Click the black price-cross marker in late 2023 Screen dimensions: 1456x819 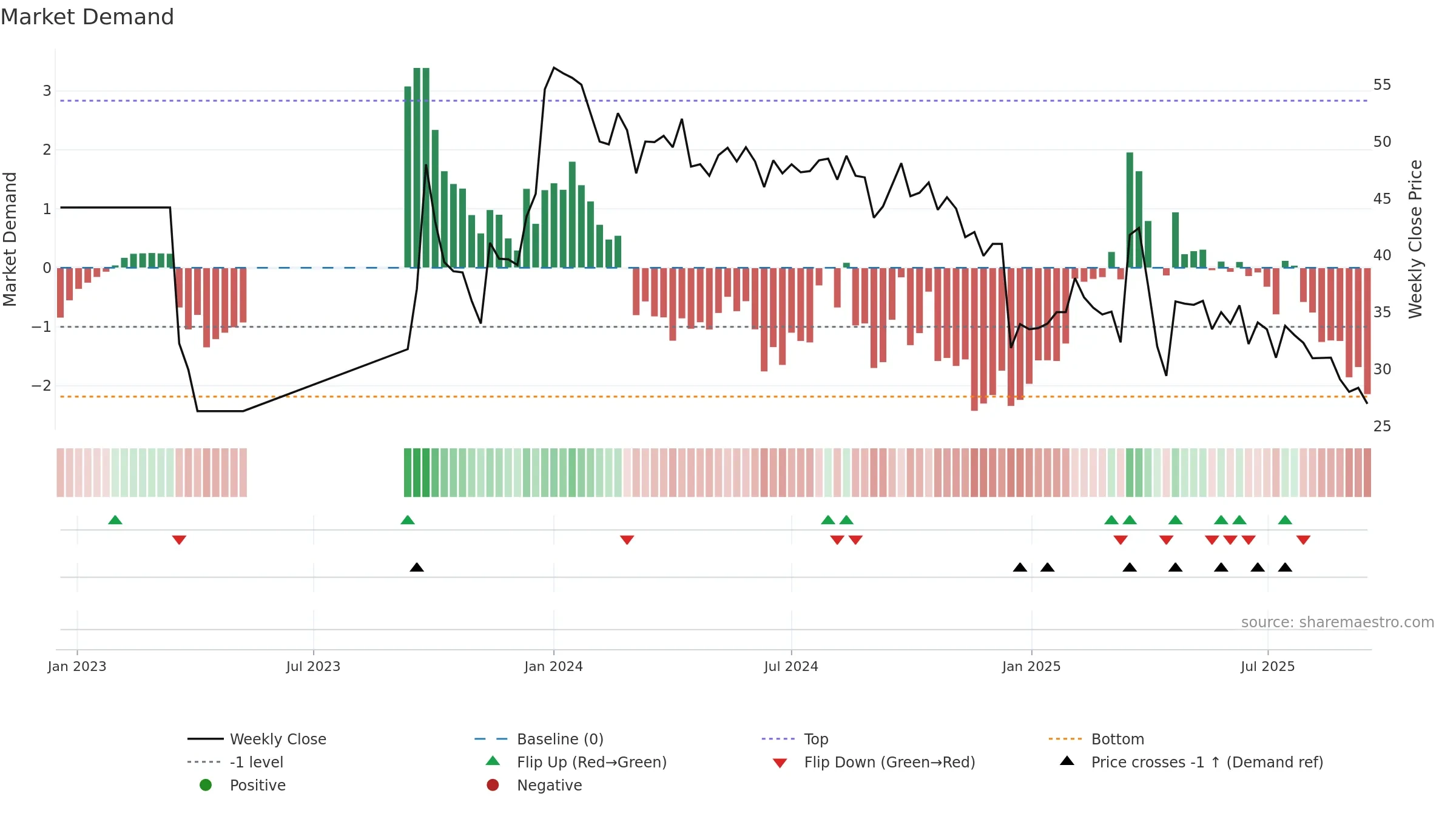[x=417, y=567]
